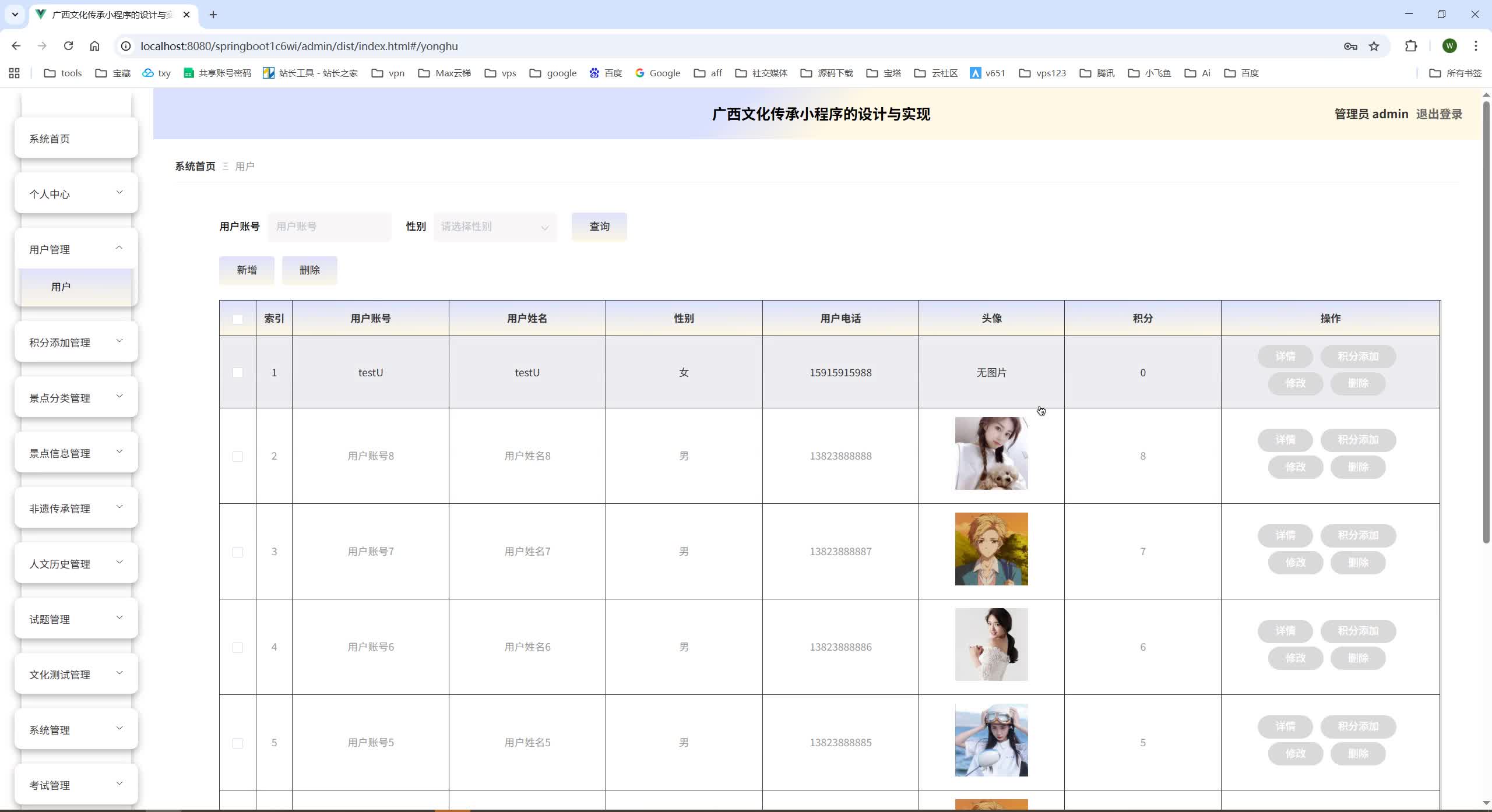Bookmark this page with the star icon
This screenshot has width=1492, height=812.
pyautogui.click(x=1374, y=46)
